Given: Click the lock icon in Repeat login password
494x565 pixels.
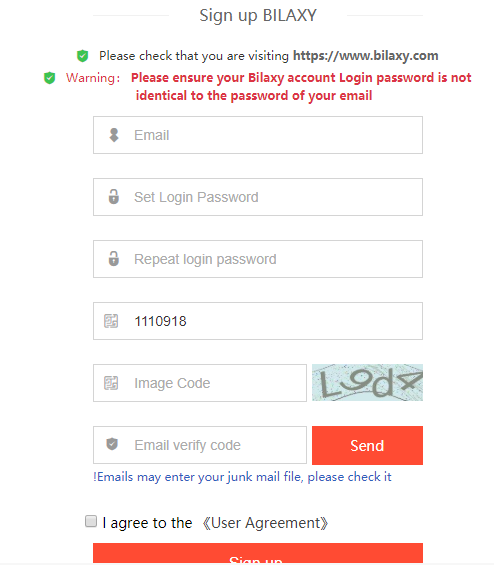Looking at the screenshot, I should click(x=114, y=259).
